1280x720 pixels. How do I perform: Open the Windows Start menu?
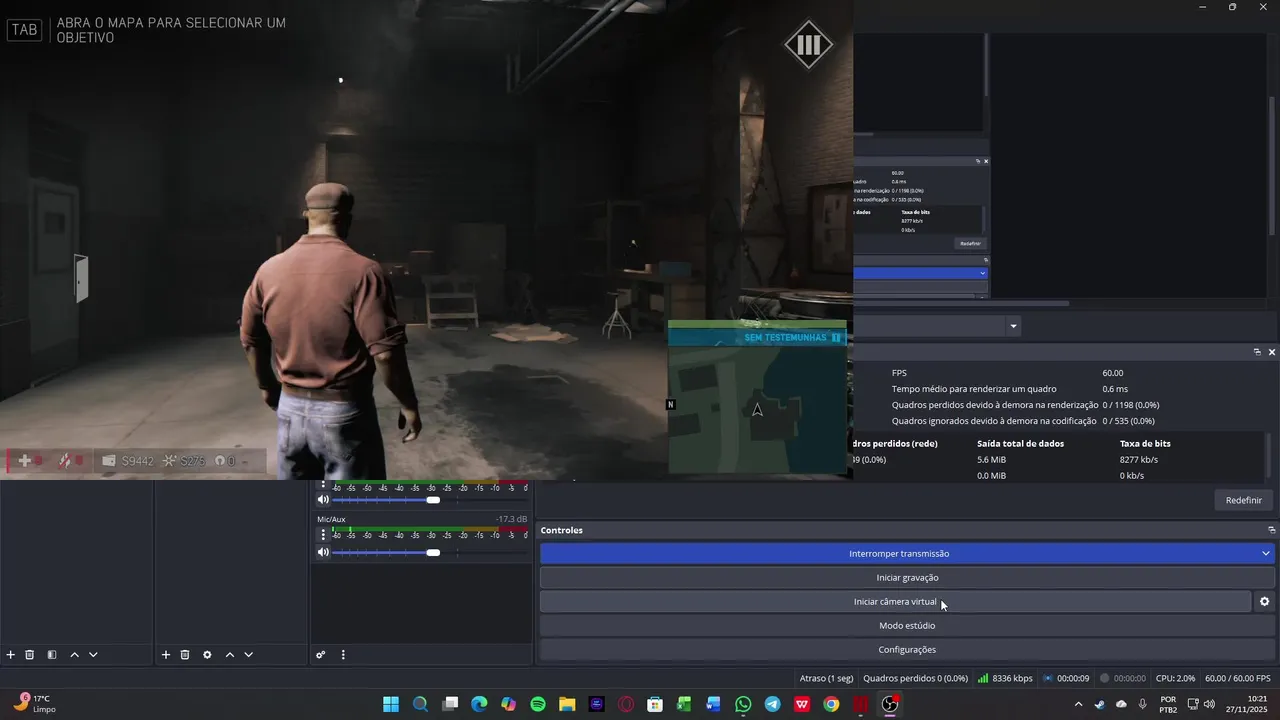pyautogui.click(x=391, y=704)
